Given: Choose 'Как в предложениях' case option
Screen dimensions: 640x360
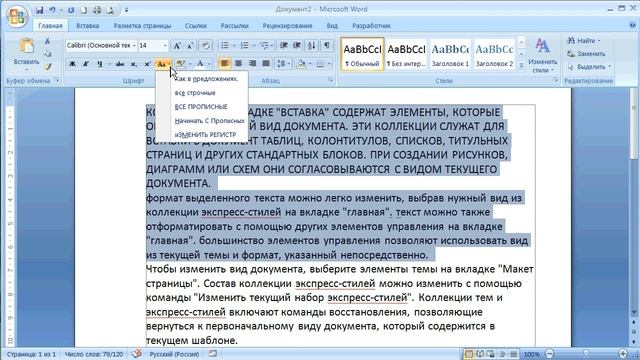Looking at the screenshot, I should point(206,79).
